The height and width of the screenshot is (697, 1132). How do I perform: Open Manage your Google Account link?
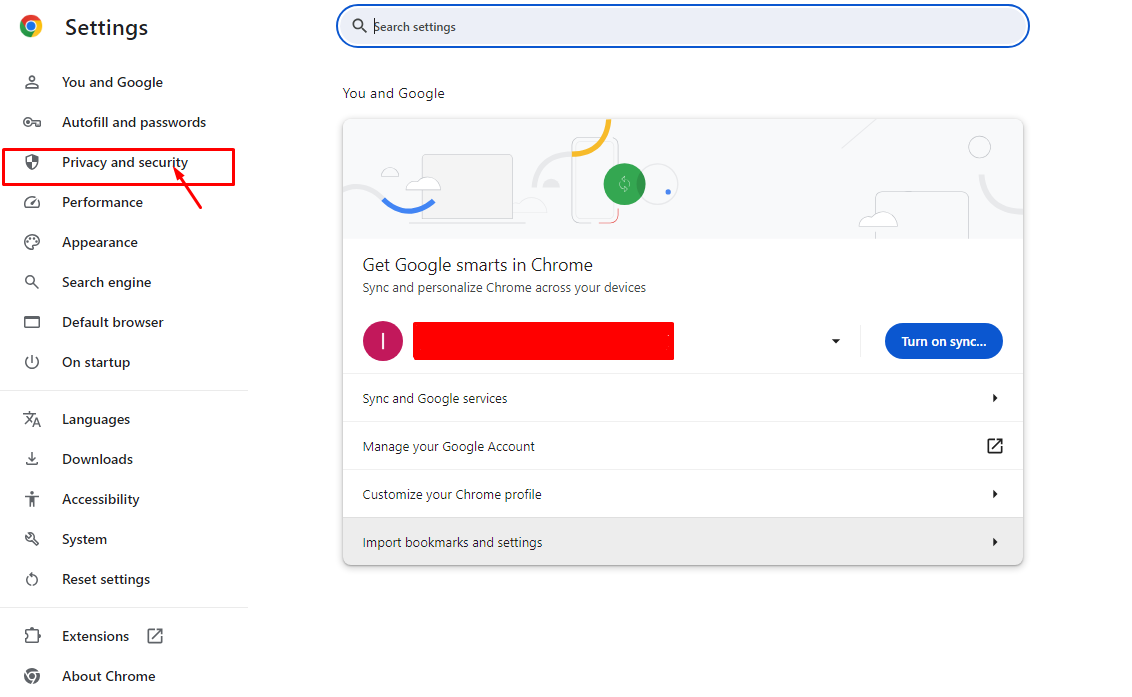[683, 446]
